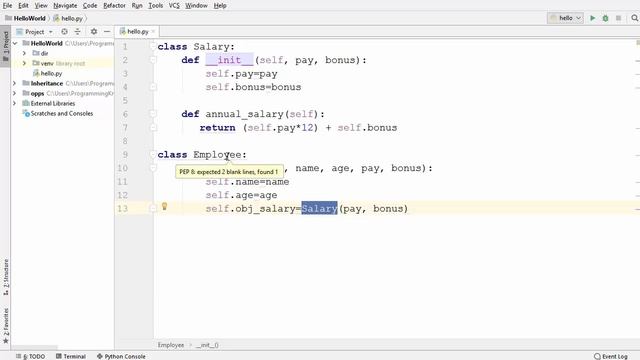Viewport: 640px width, 360px height.
Task: Click the highlighted Salary text on line 13
Action: pyautogui.click(x=319, y=209)
